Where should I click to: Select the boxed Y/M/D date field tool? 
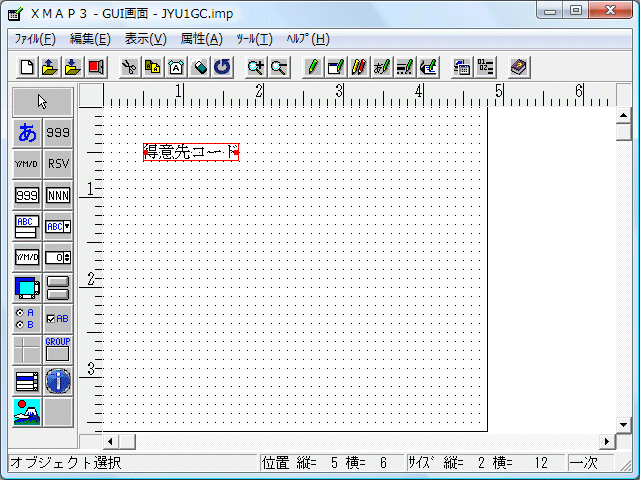pyautogui.click(x=27, y=257)
